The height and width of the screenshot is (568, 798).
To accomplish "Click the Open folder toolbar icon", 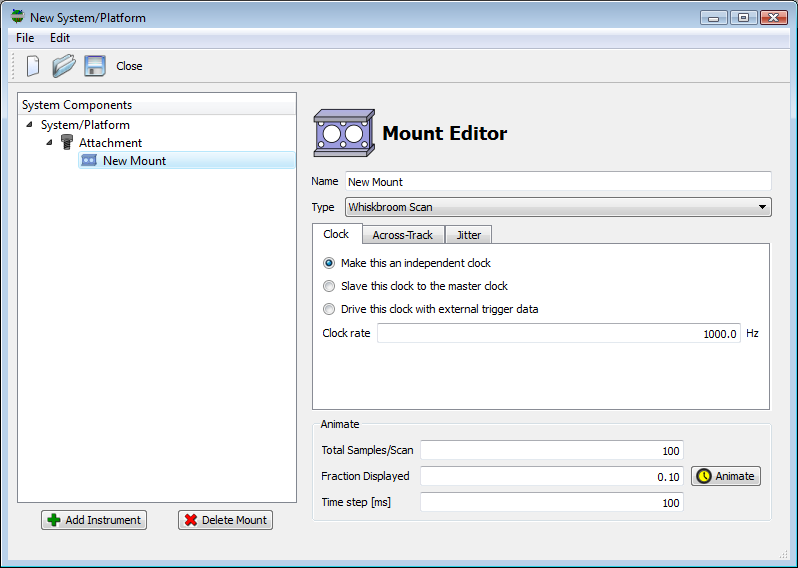I will pos(64,66).
